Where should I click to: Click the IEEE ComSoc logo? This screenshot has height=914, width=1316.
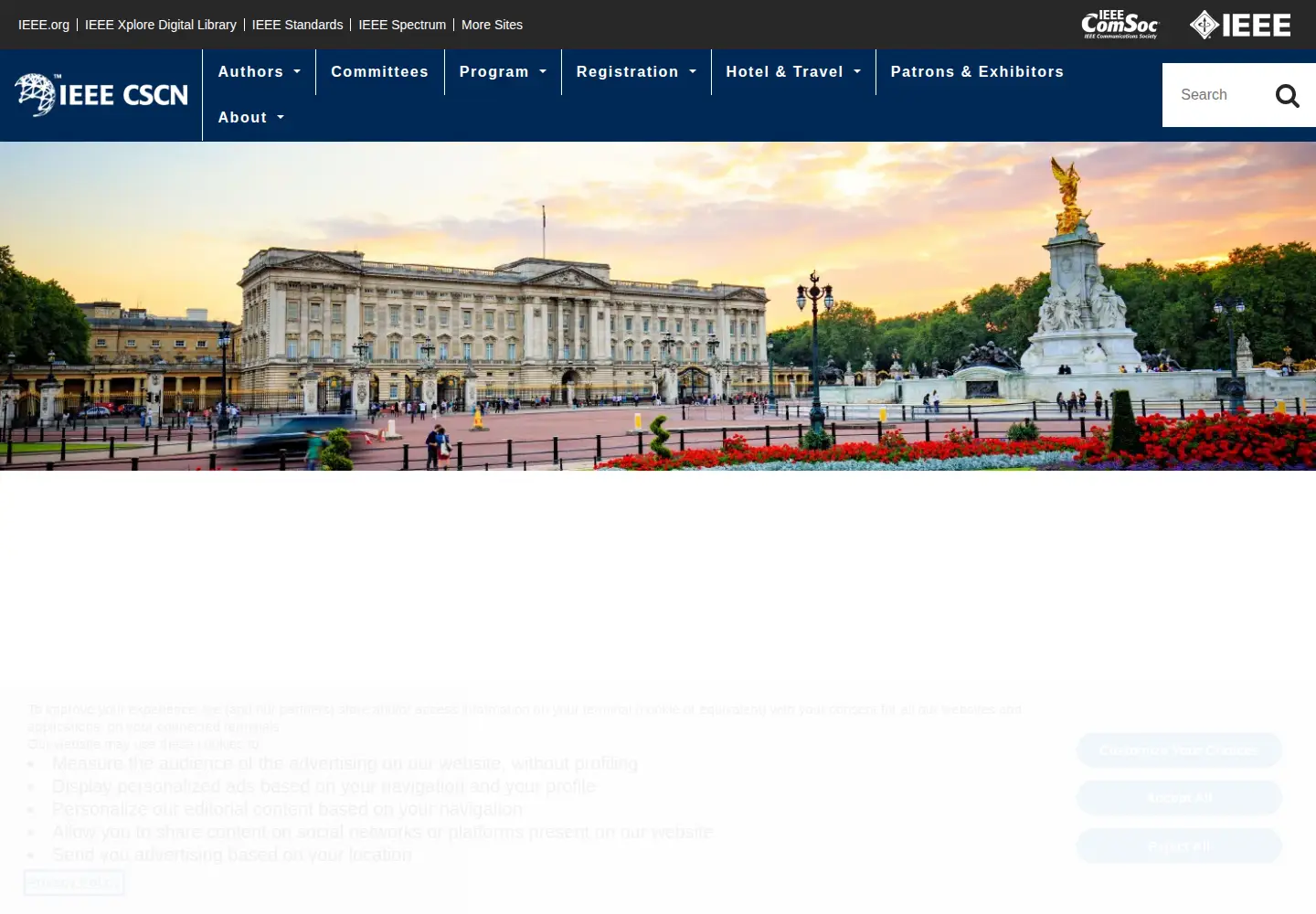1120,25
